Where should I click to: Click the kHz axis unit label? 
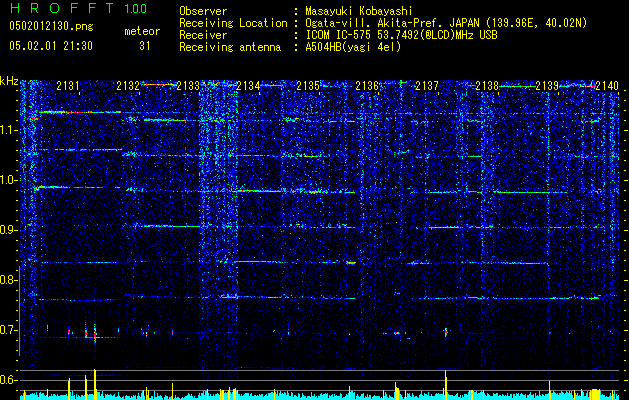9,81
